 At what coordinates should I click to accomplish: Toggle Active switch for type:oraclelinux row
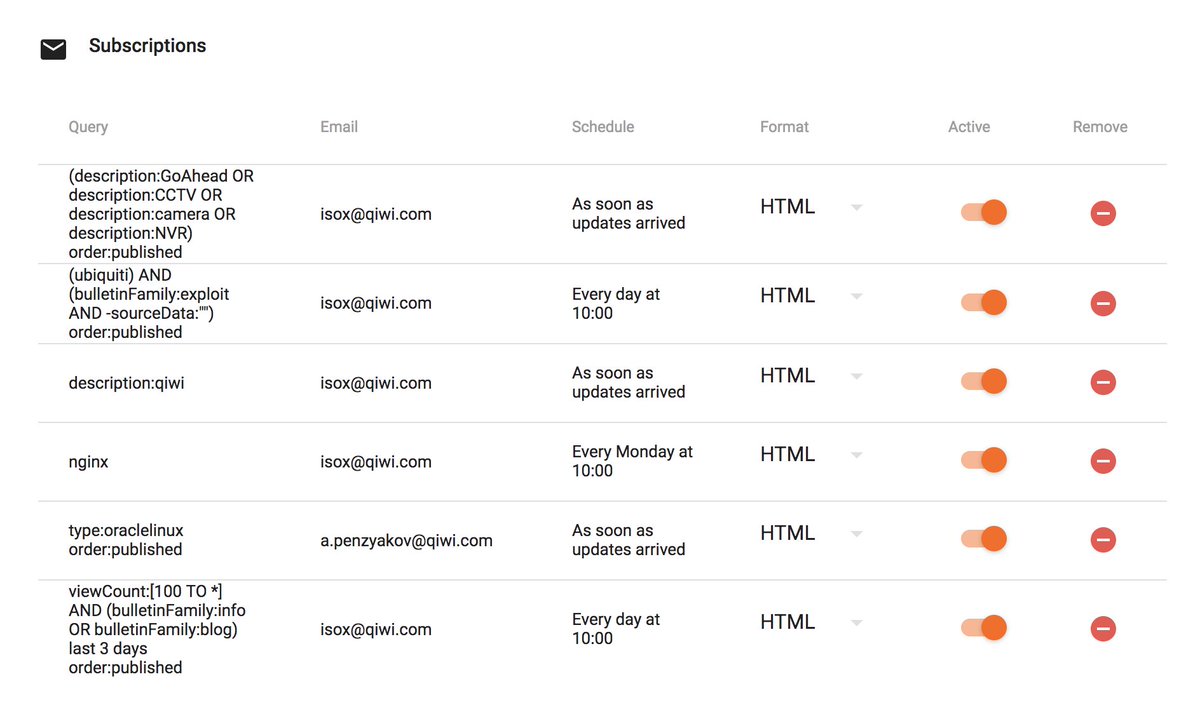pyautogui.click(x=984, y=539)
